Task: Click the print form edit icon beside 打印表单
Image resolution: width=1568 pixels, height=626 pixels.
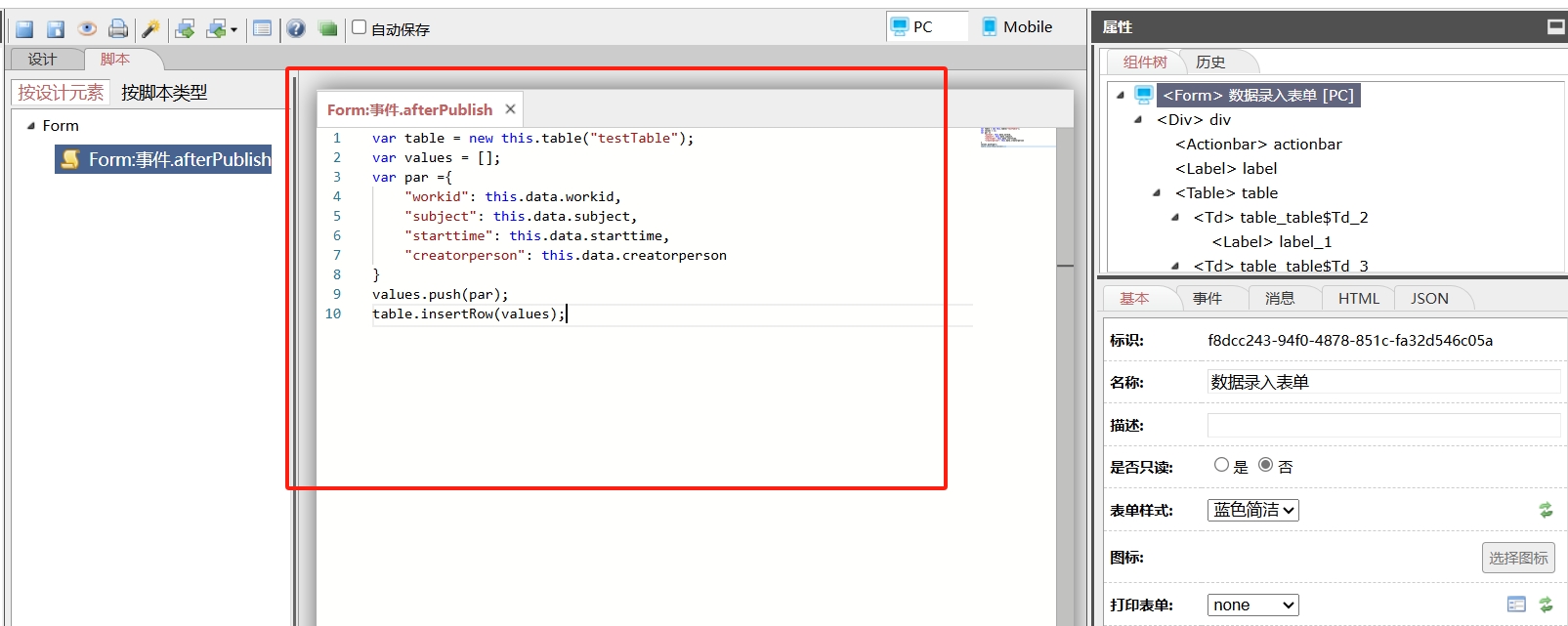Action: point(1516,605)
